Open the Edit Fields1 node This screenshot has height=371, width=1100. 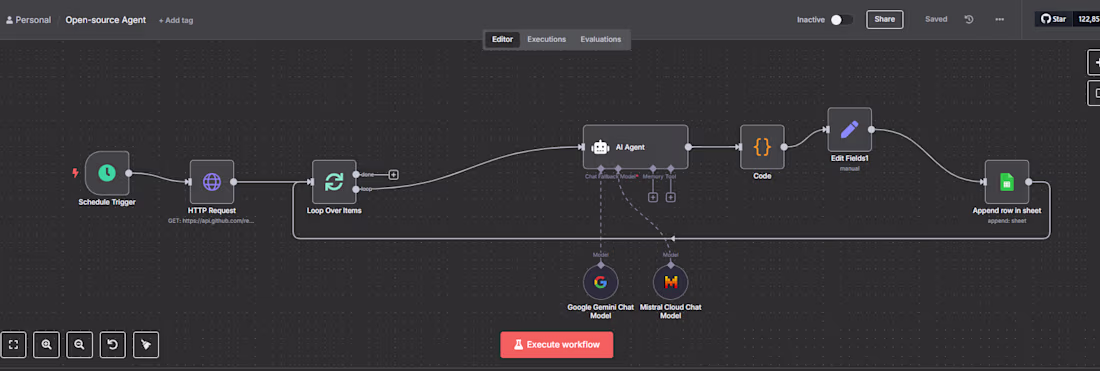click(x=850, y=129)
